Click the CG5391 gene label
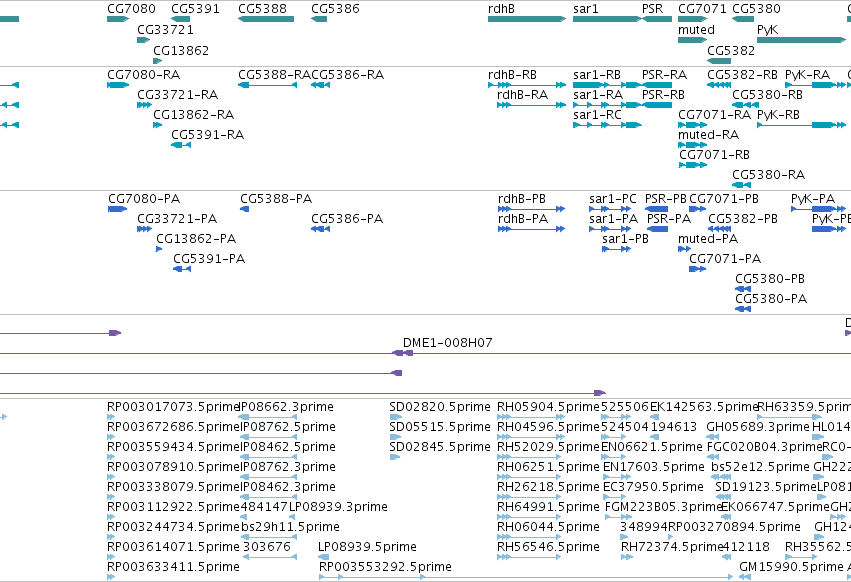The width and height of the screenshot is (851, 582). (195, 9)
